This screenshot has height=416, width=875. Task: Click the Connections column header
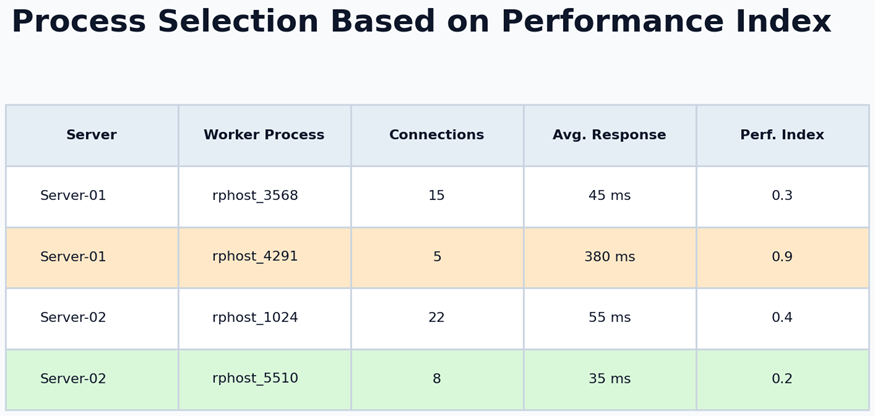[436, 135]
